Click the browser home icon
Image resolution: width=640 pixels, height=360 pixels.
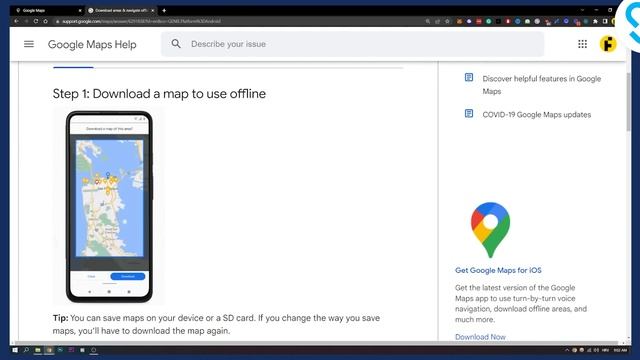point(46,21)
